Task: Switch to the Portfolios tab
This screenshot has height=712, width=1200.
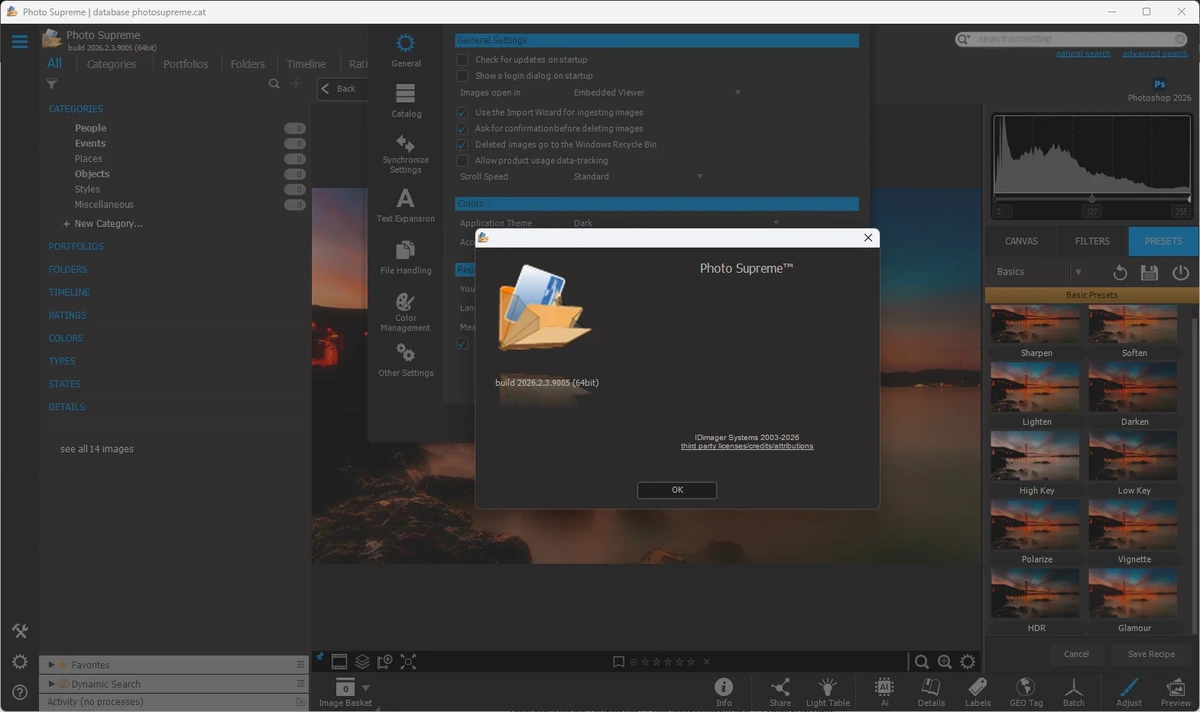Action: (186, 64)
